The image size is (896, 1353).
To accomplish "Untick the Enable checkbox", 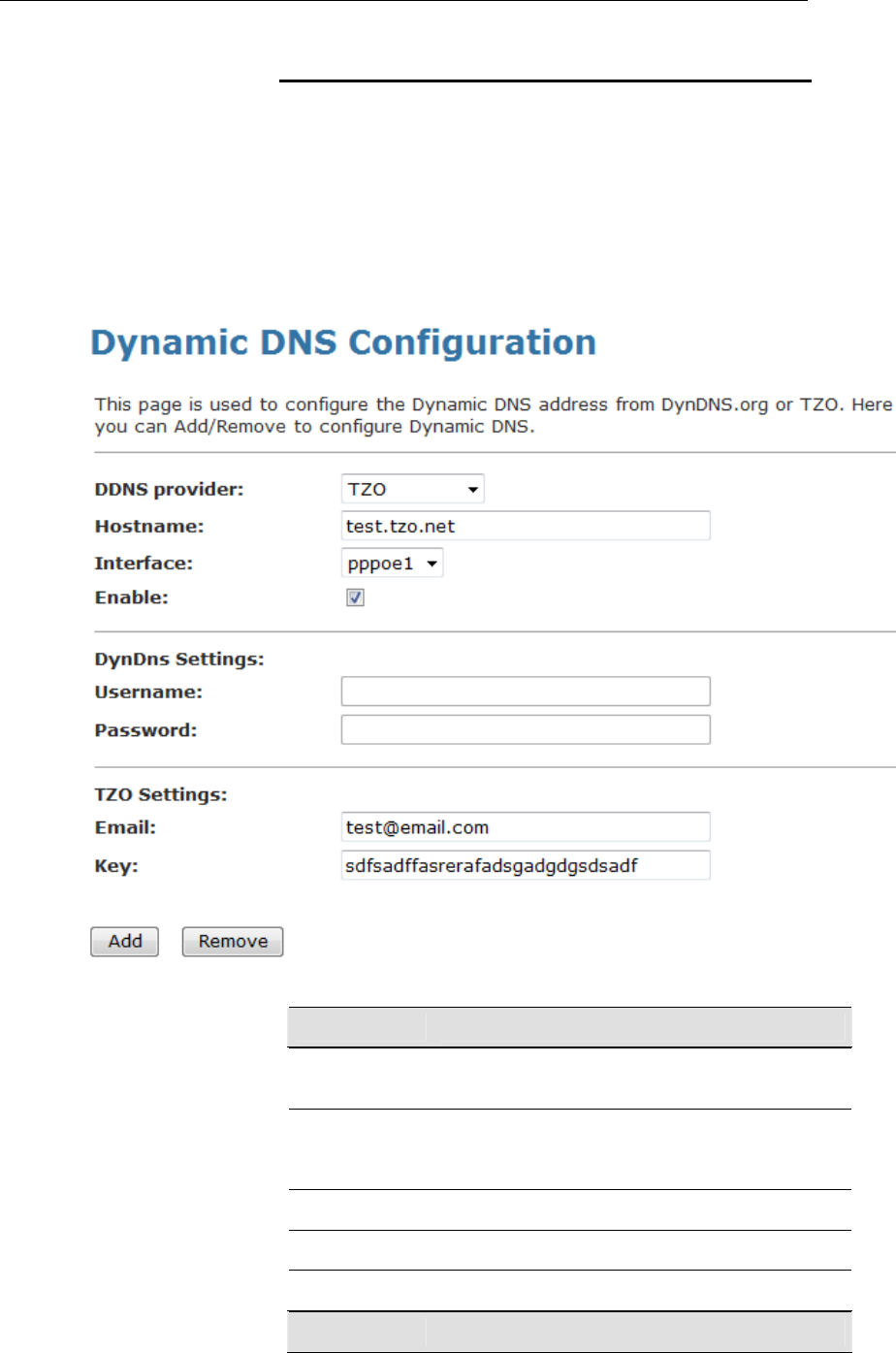I will tap(355, 597).
